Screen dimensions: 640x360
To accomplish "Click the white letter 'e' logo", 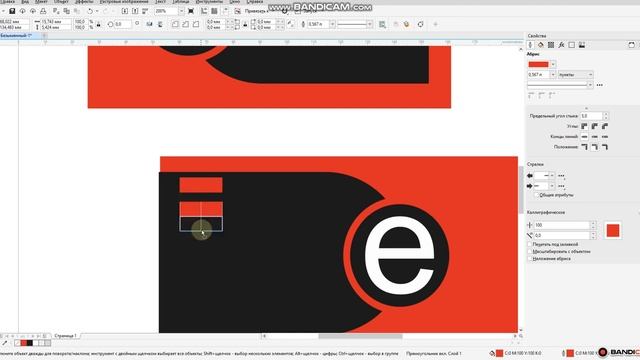I will point(399,256).
